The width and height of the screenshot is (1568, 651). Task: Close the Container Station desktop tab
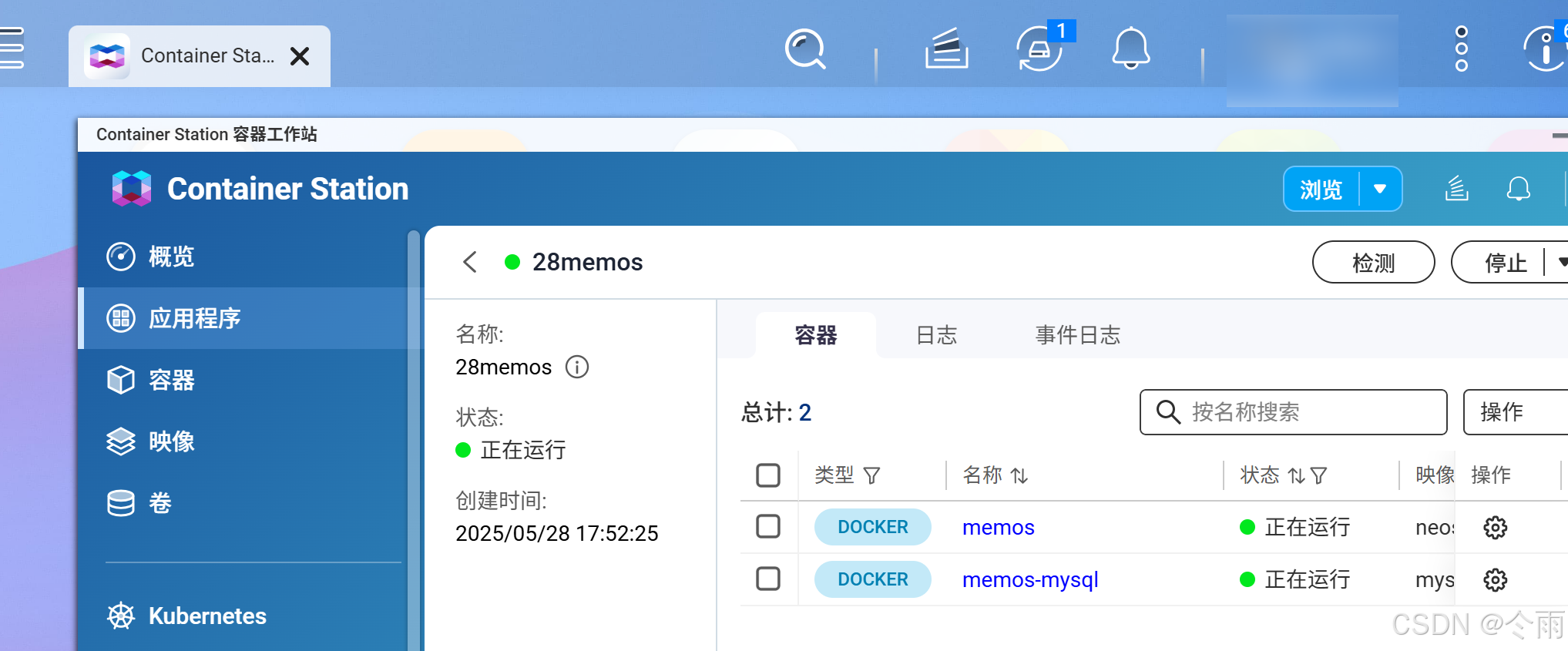(x=300, y=56)
